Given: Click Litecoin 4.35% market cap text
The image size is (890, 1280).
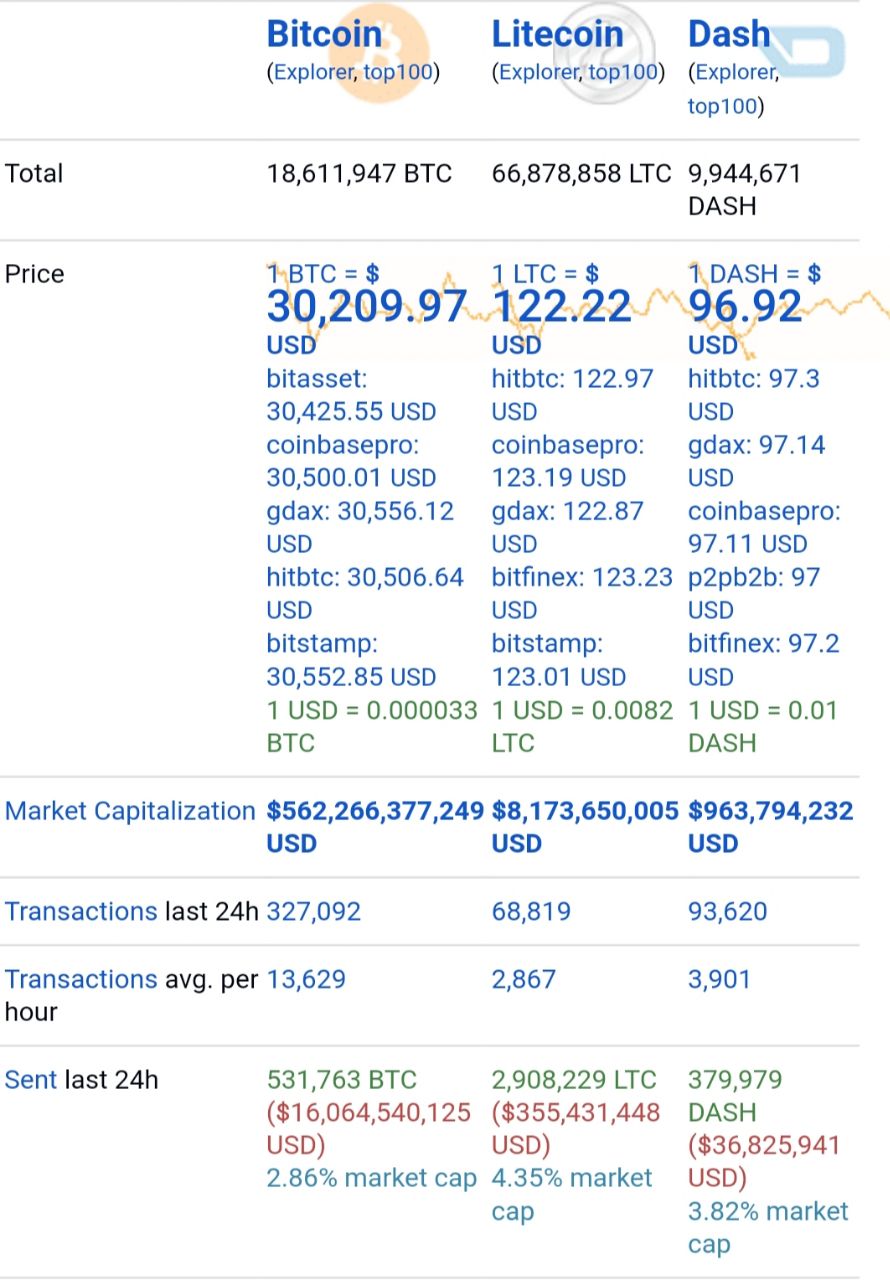Looking at the screenshot, I should [x=572, y=1195].
